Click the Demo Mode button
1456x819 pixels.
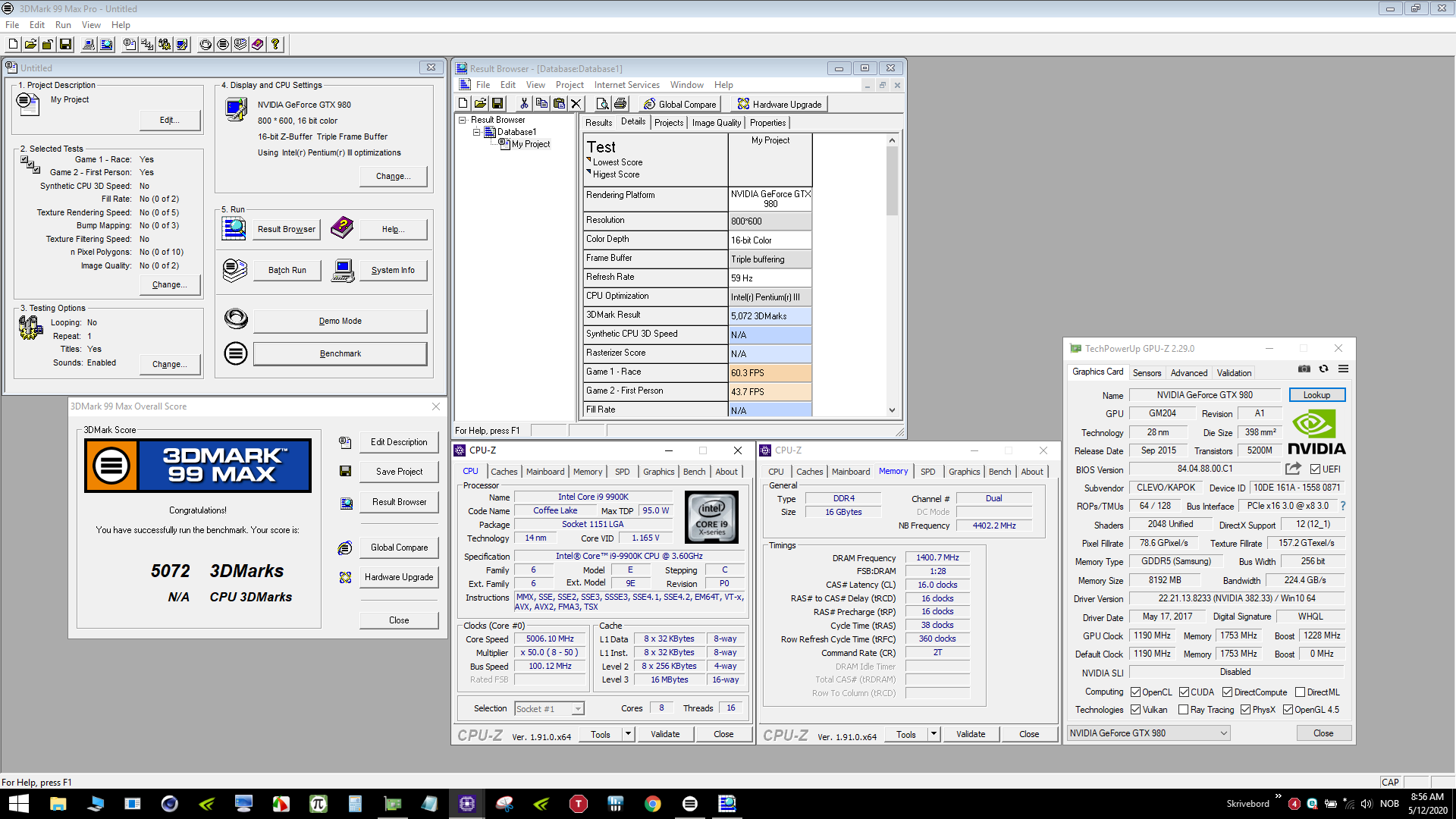340,321
